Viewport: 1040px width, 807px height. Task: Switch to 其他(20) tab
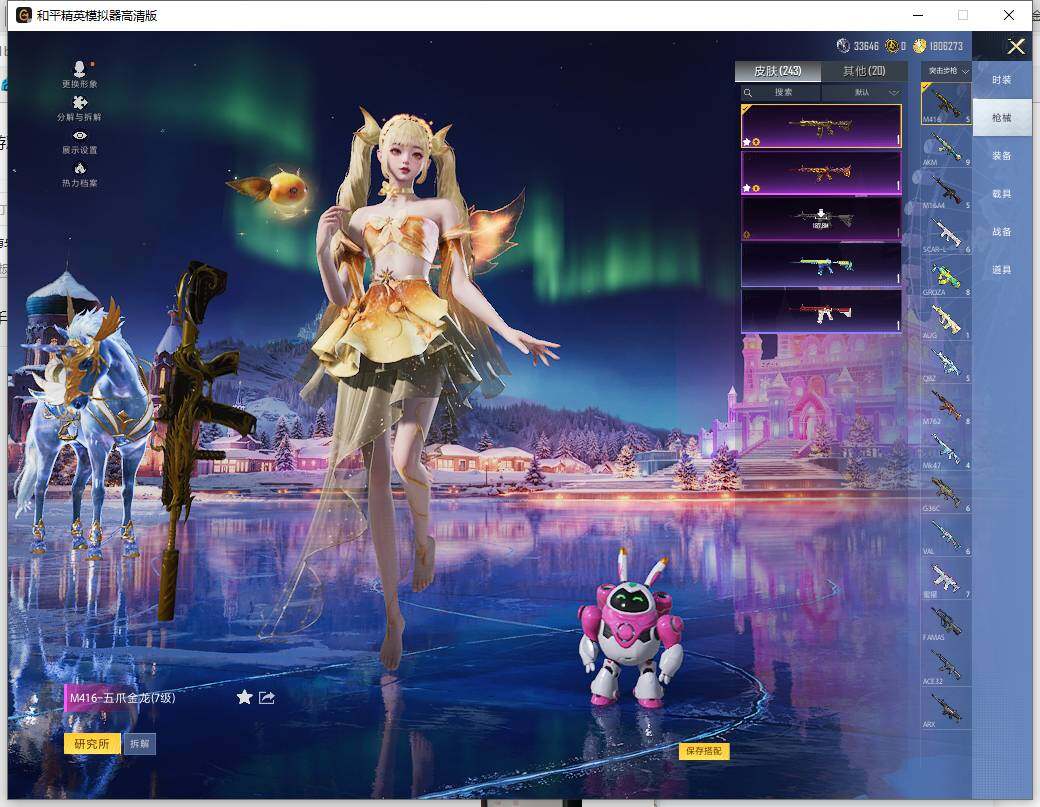pyautogui.click(x=864, y=71)
